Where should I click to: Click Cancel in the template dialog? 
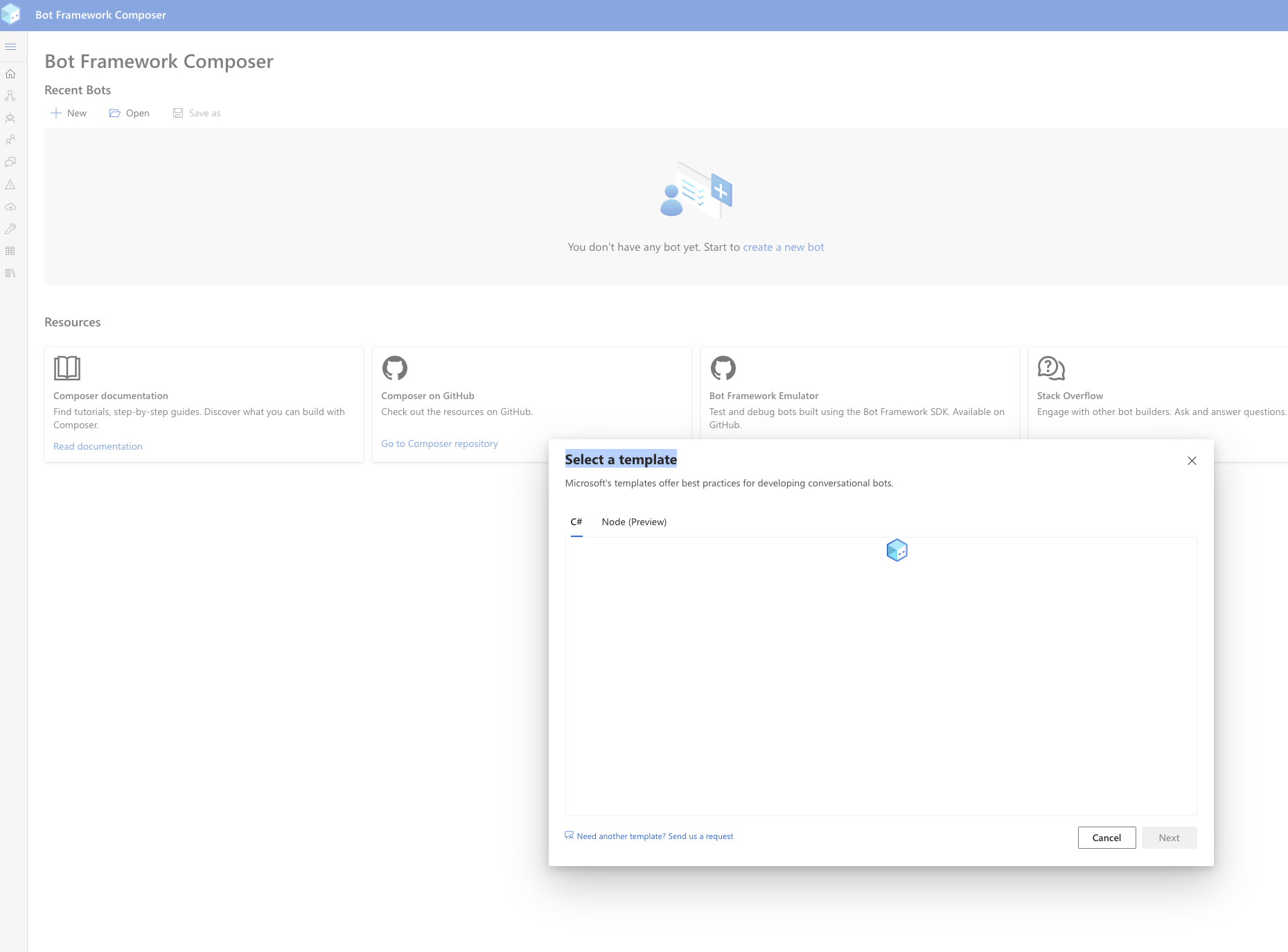click(1106, 838)
